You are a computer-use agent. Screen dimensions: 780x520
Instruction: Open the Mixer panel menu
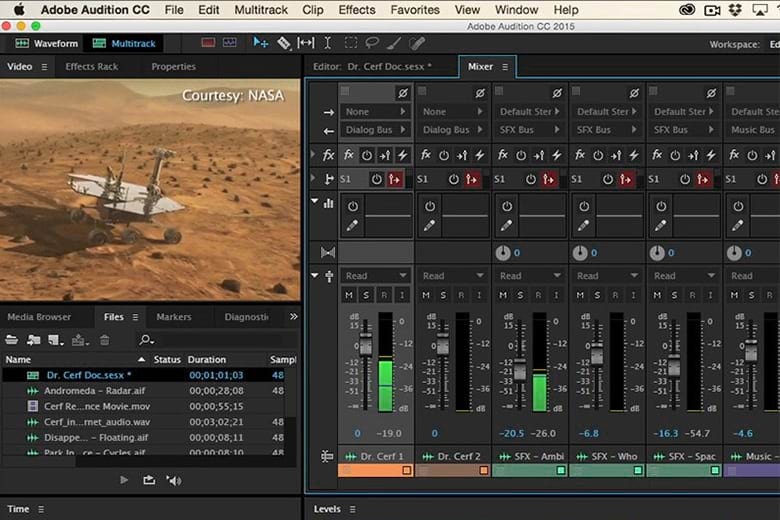tap(505, 67)
